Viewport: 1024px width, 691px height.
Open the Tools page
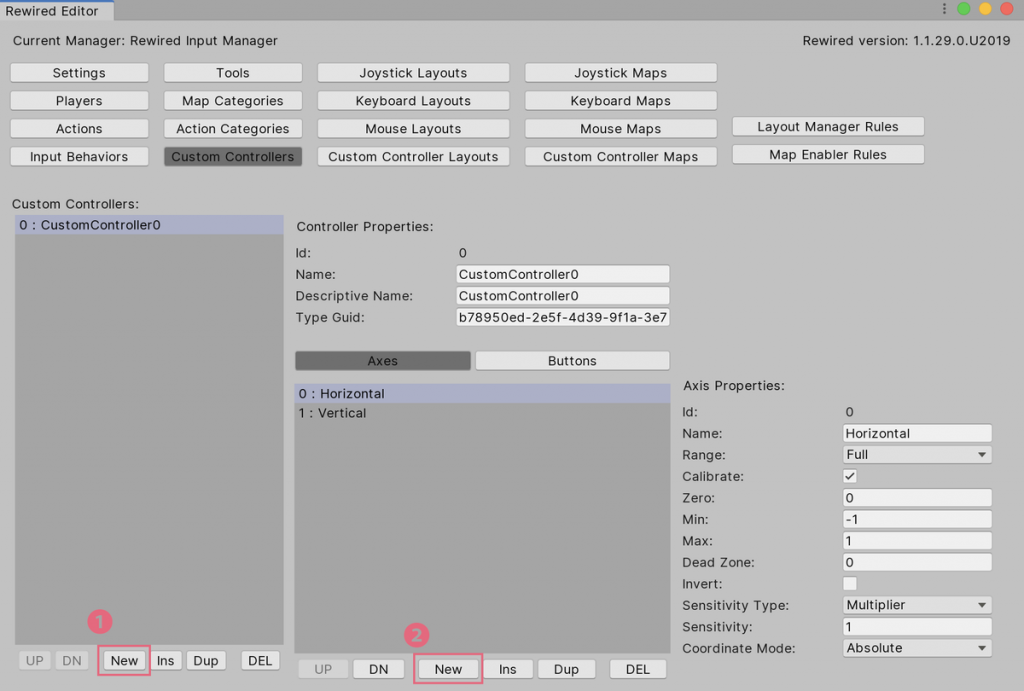233,72
